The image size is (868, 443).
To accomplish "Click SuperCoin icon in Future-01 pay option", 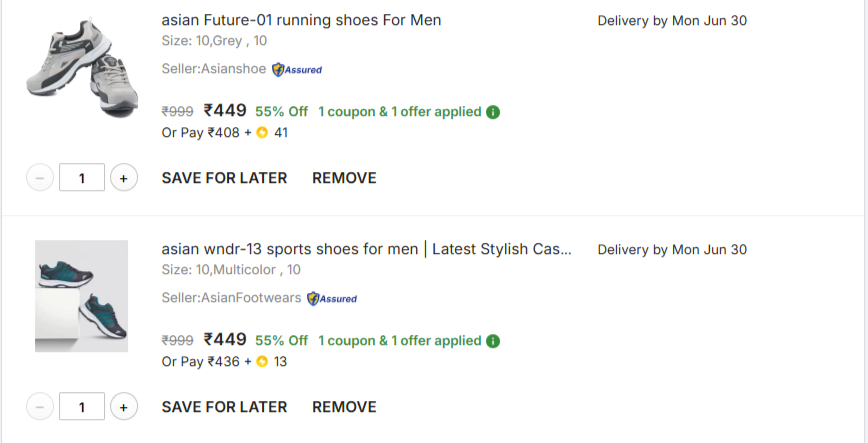I will click(262, 133).
